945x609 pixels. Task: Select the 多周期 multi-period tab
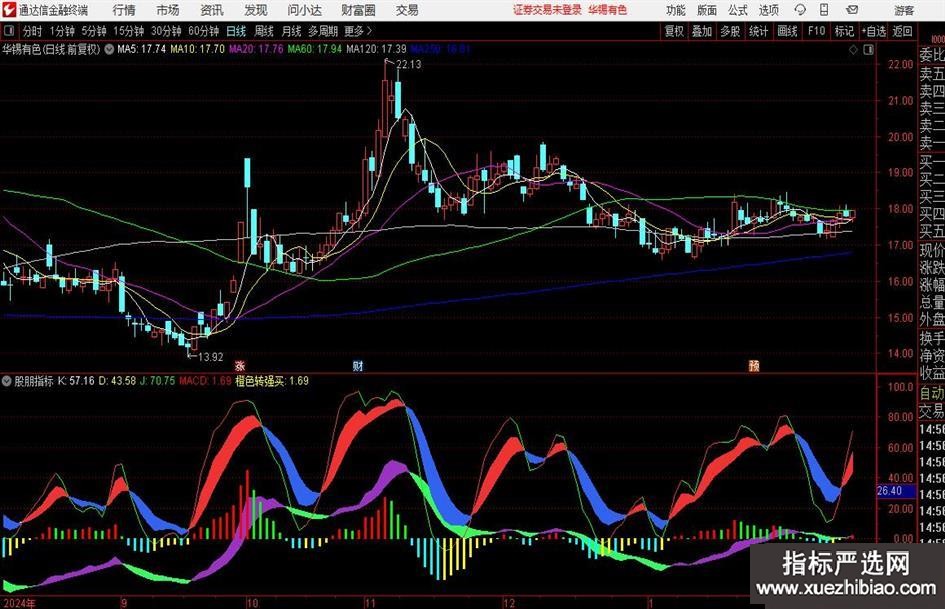click(x=323, y=31)
